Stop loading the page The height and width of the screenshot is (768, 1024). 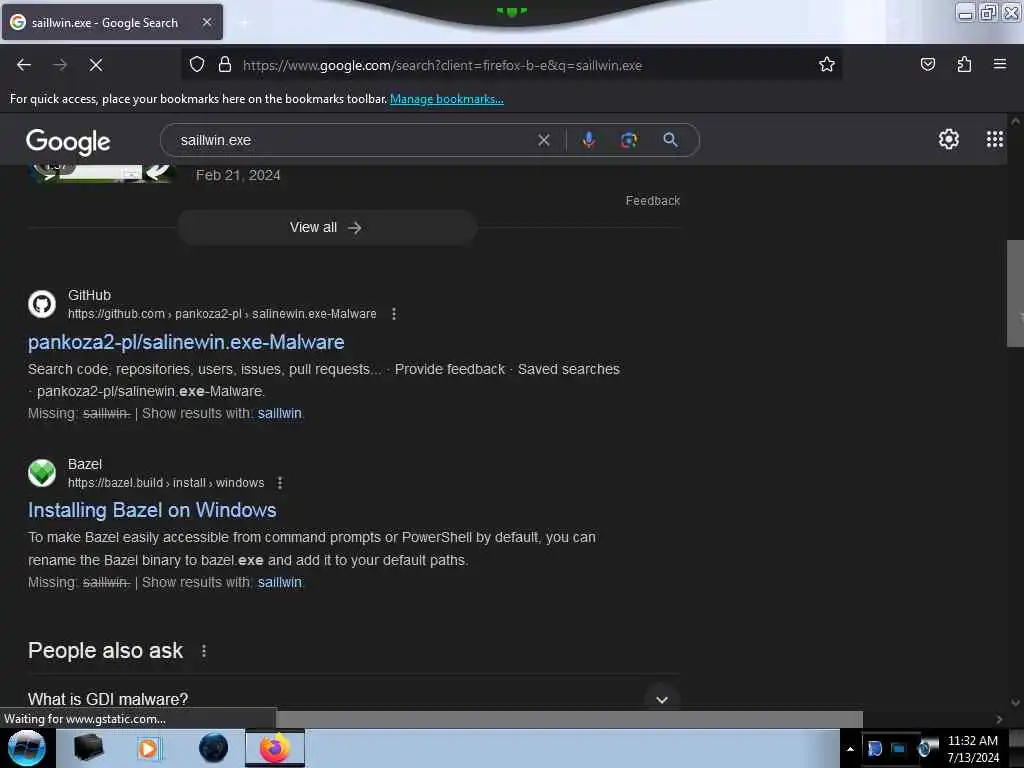coord(95,65)
